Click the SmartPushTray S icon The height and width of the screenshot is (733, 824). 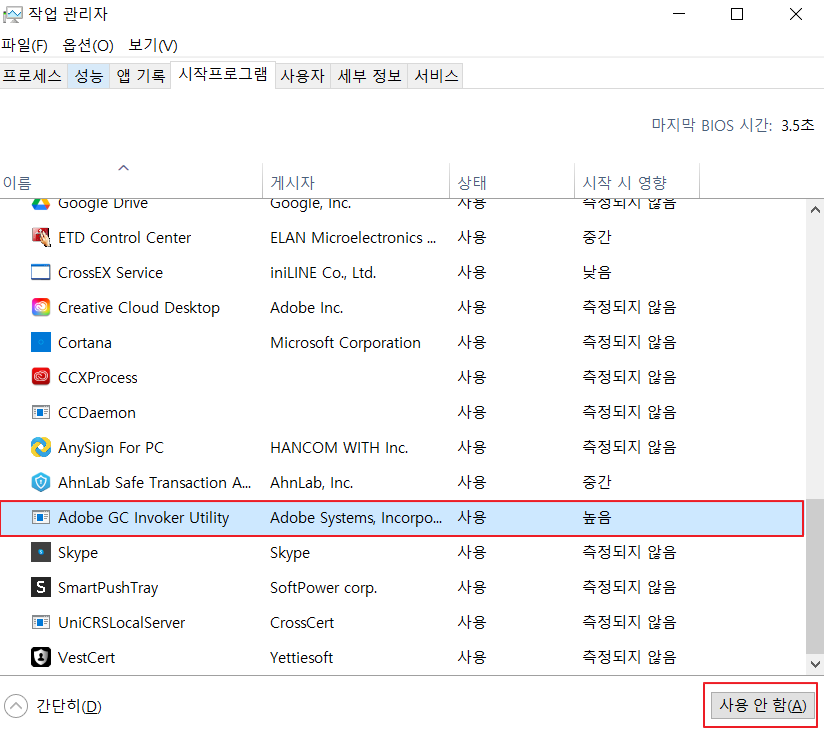pyautogui.click(x=41, y=587)
